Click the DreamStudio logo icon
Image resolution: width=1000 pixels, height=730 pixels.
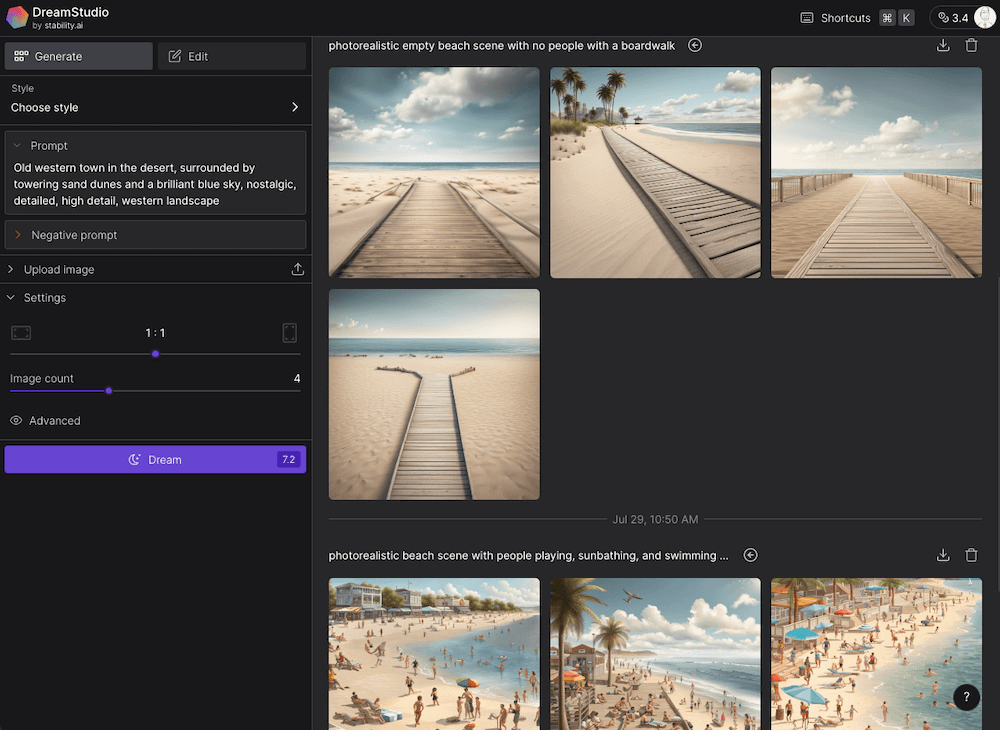(17, 17)
